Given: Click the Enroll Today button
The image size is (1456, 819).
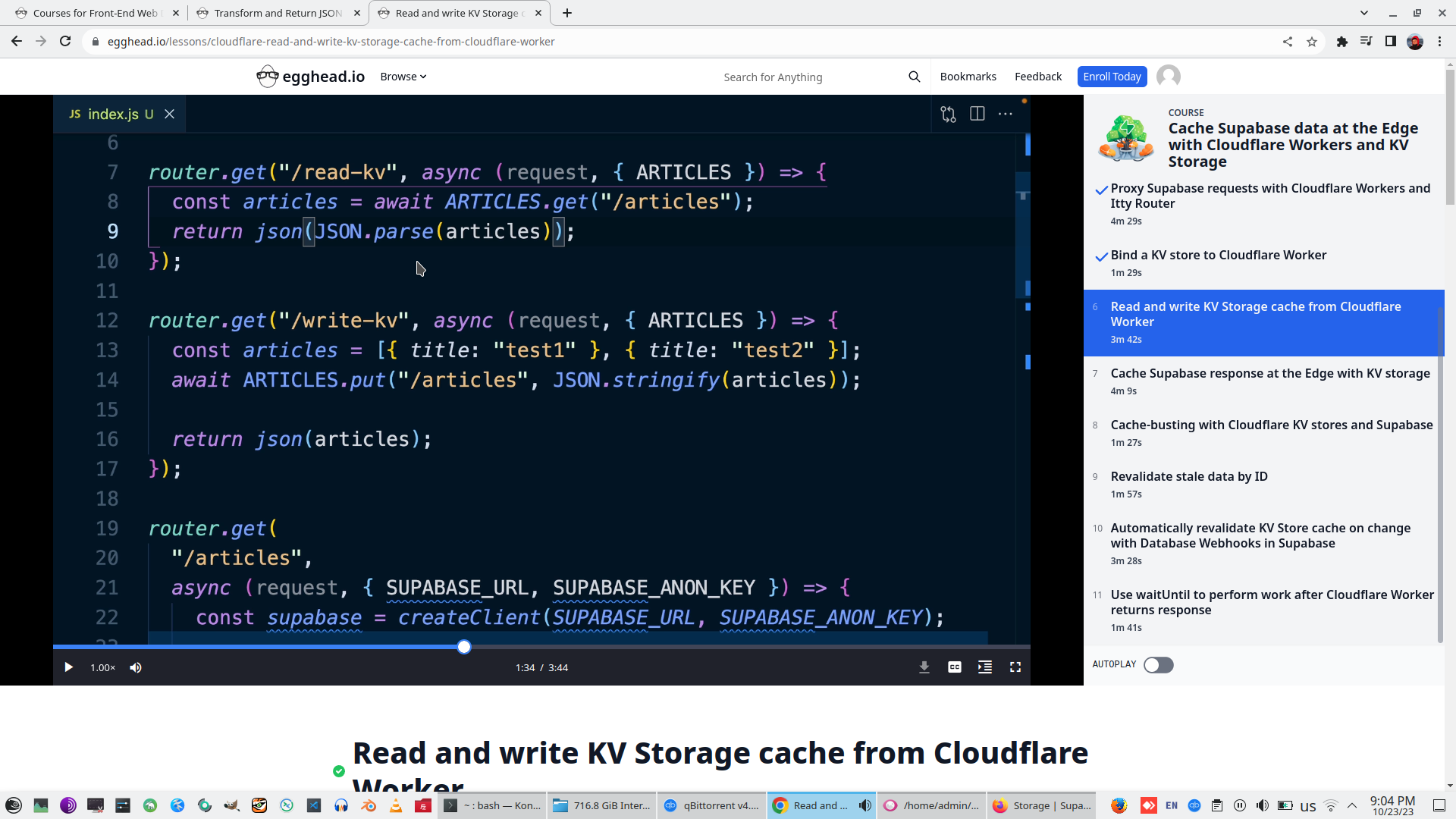Looking at the screenshot, I should (1111, 77).
